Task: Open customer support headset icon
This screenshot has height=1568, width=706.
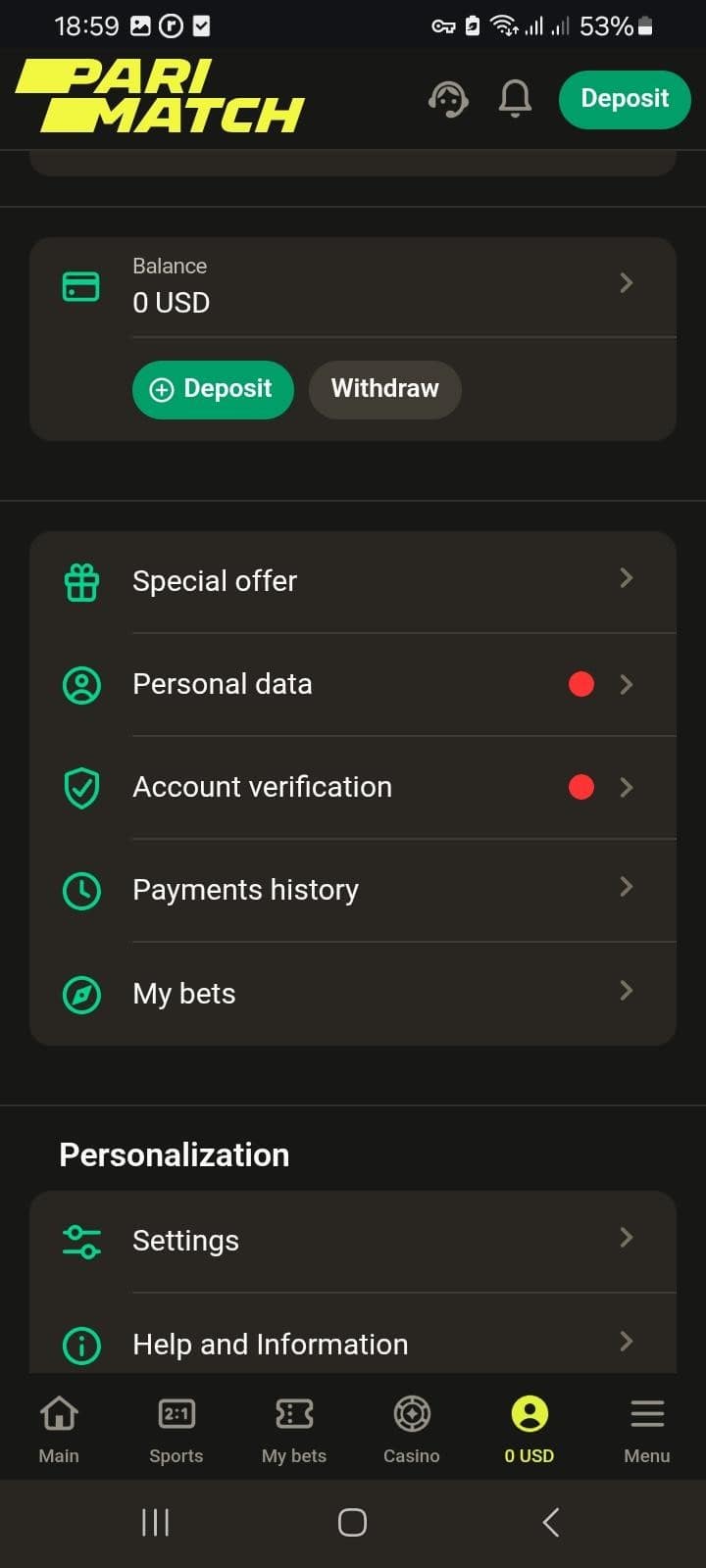Action: (x=448, y=99)
